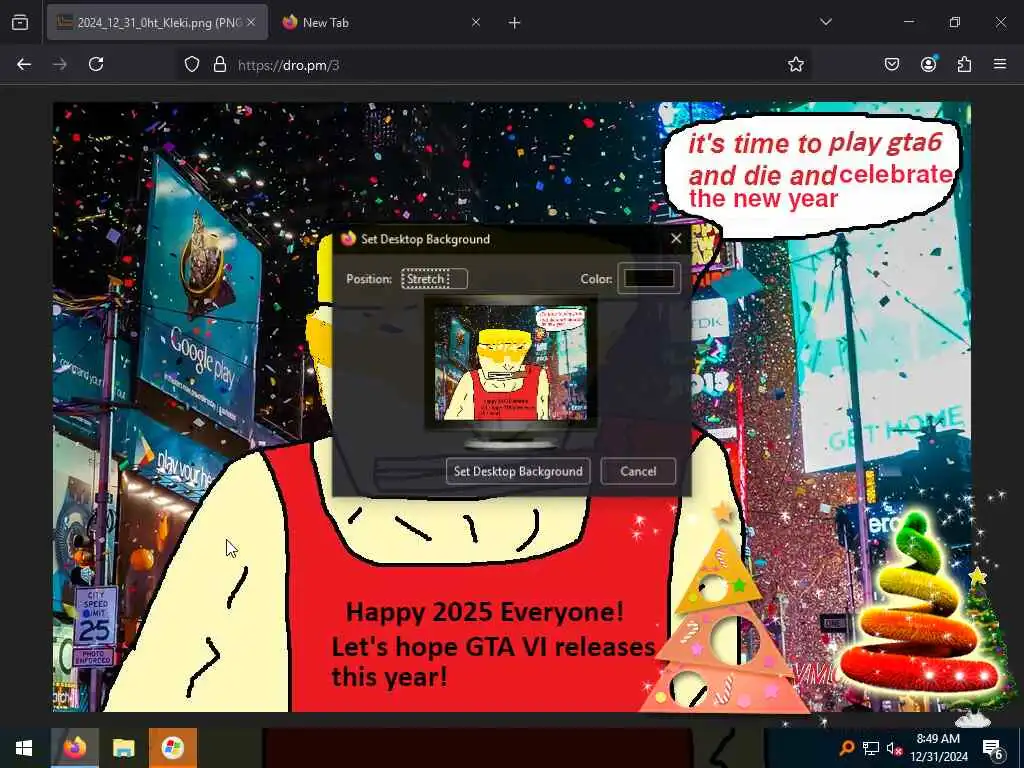Screen dimensions: 1024x768
Task: Confirm with Set Desktop Background button
Action: [x=518, y=472]
